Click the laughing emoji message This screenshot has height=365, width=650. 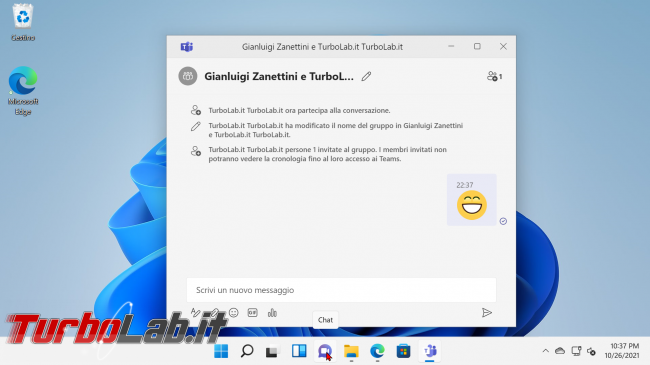tap(472, 205)
